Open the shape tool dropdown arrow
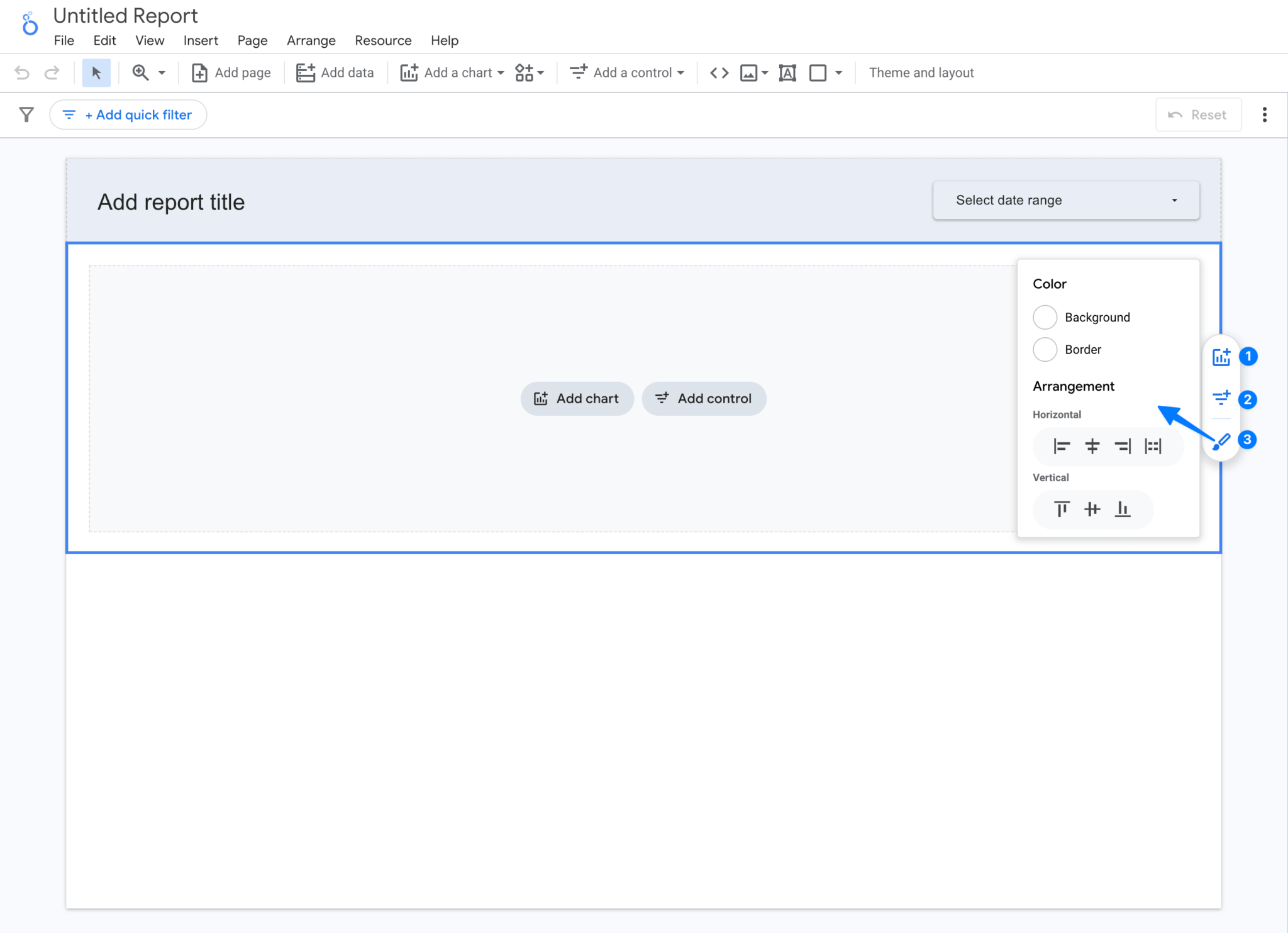Image resolution: width=1288 pixels, height=933 pixels. (840, 72)
